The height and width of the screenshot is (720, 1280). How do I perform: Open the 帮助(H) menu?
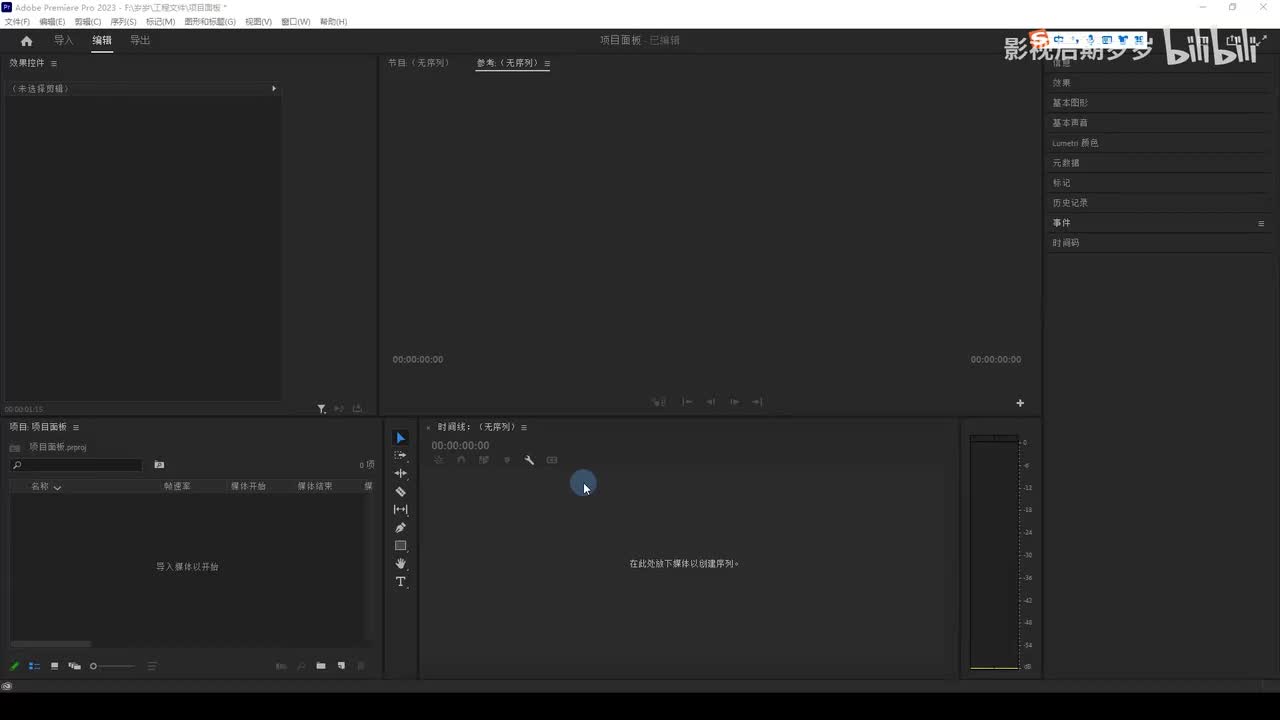click(x=333, y=21)
